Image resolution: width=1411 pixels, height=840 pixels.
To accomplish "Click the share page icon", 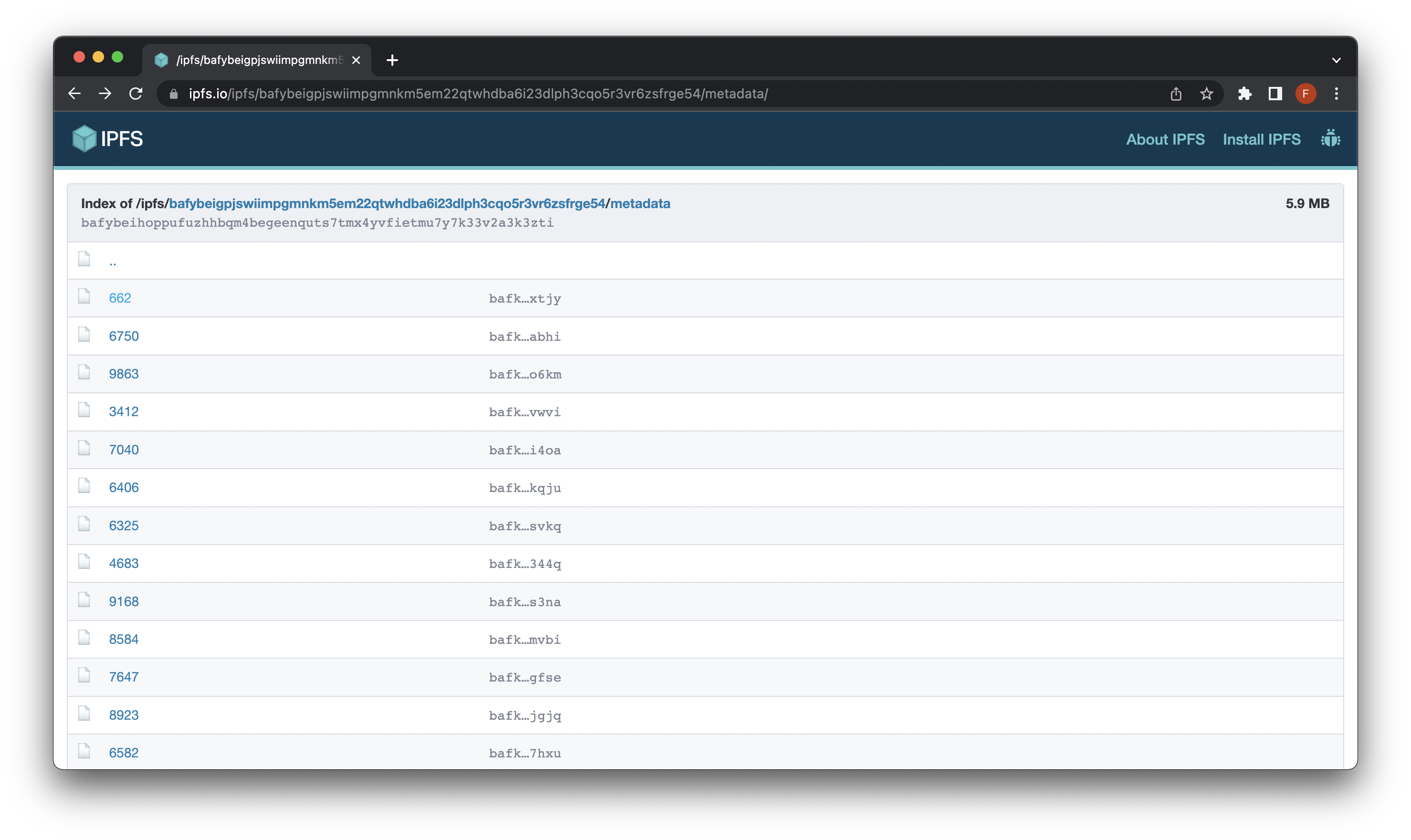I will tap(1176, 94).
